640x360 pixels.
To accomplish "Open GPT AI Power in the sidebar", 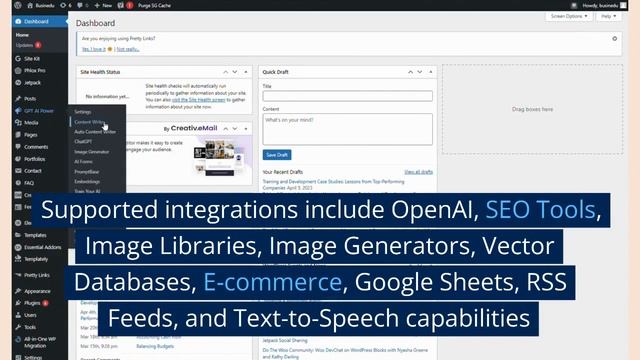I will pos(40,111).
